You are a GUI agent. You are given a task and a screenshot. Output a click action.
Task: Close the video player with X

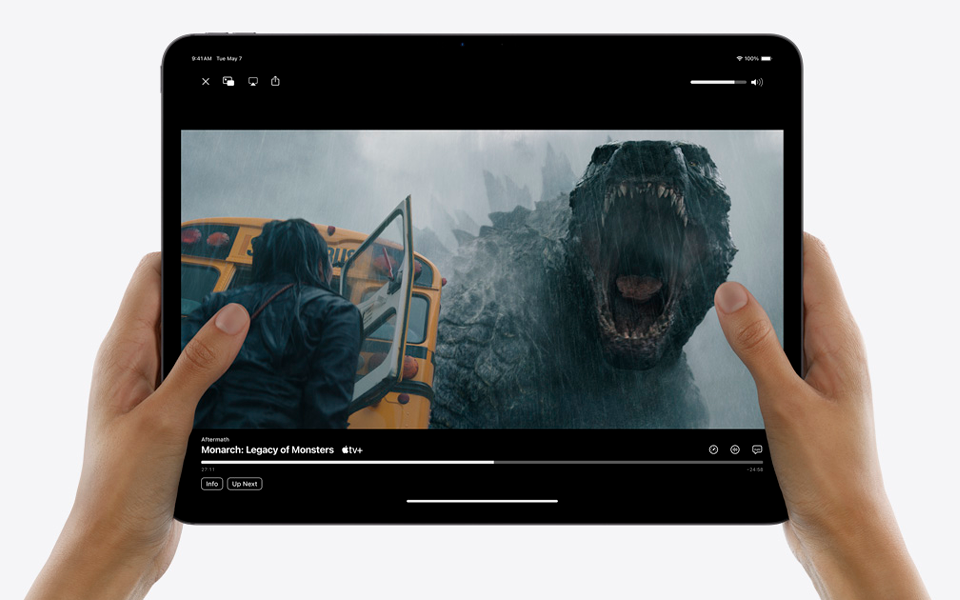pos(206,82)
